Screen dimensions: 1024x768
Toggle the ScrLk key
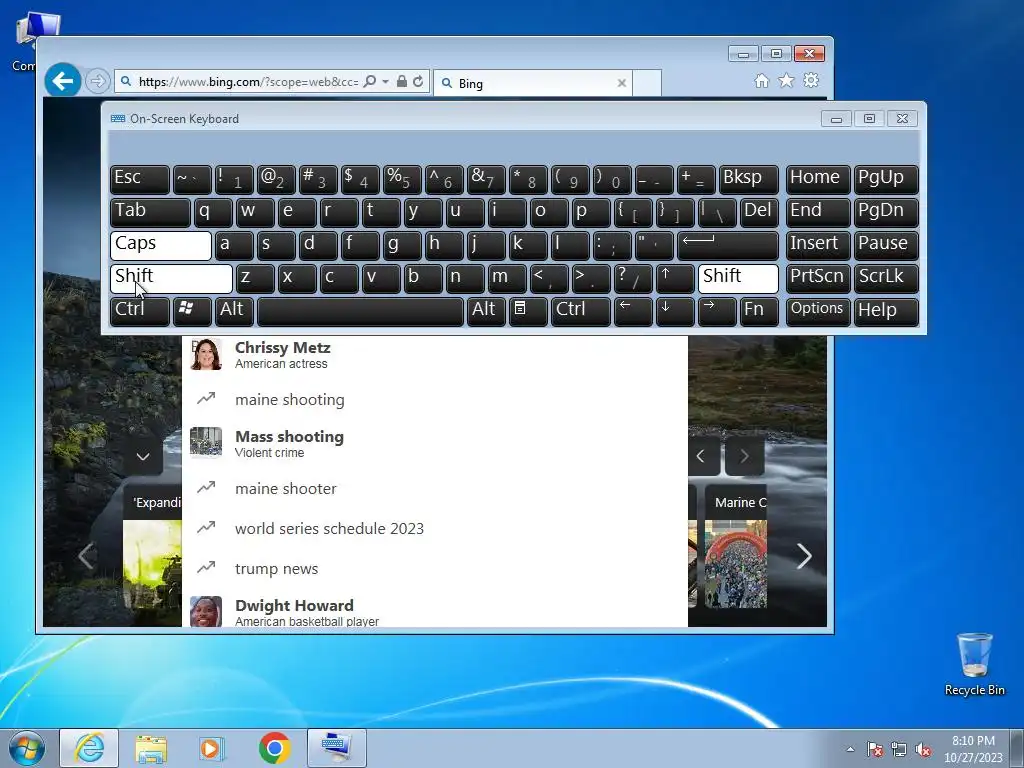point(886,279)
